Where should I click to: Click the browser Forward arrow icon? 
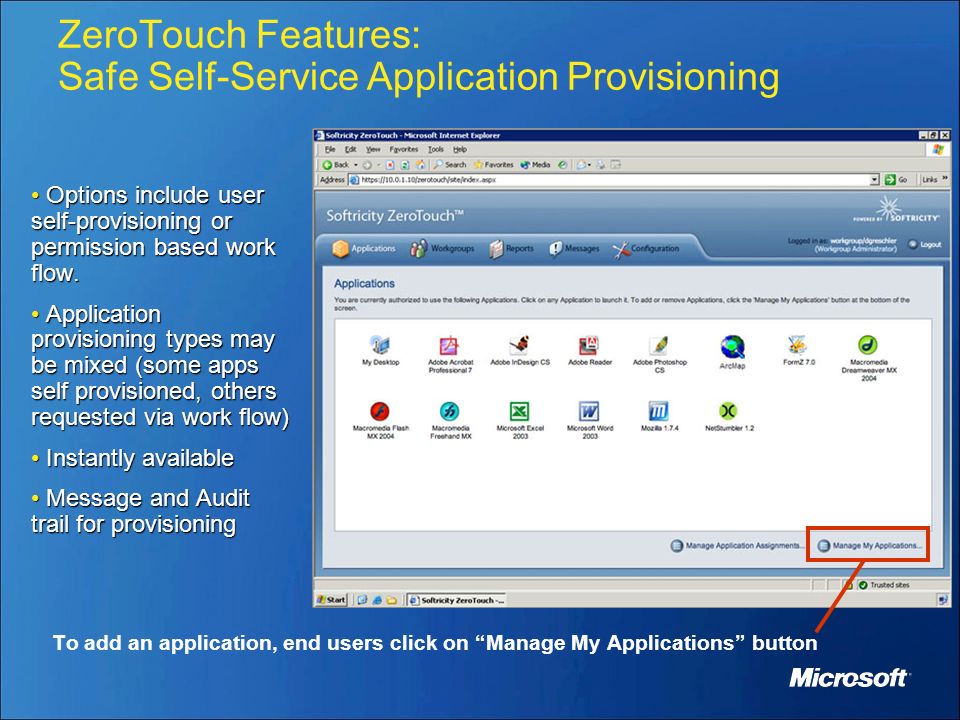[x=367, y=165]
